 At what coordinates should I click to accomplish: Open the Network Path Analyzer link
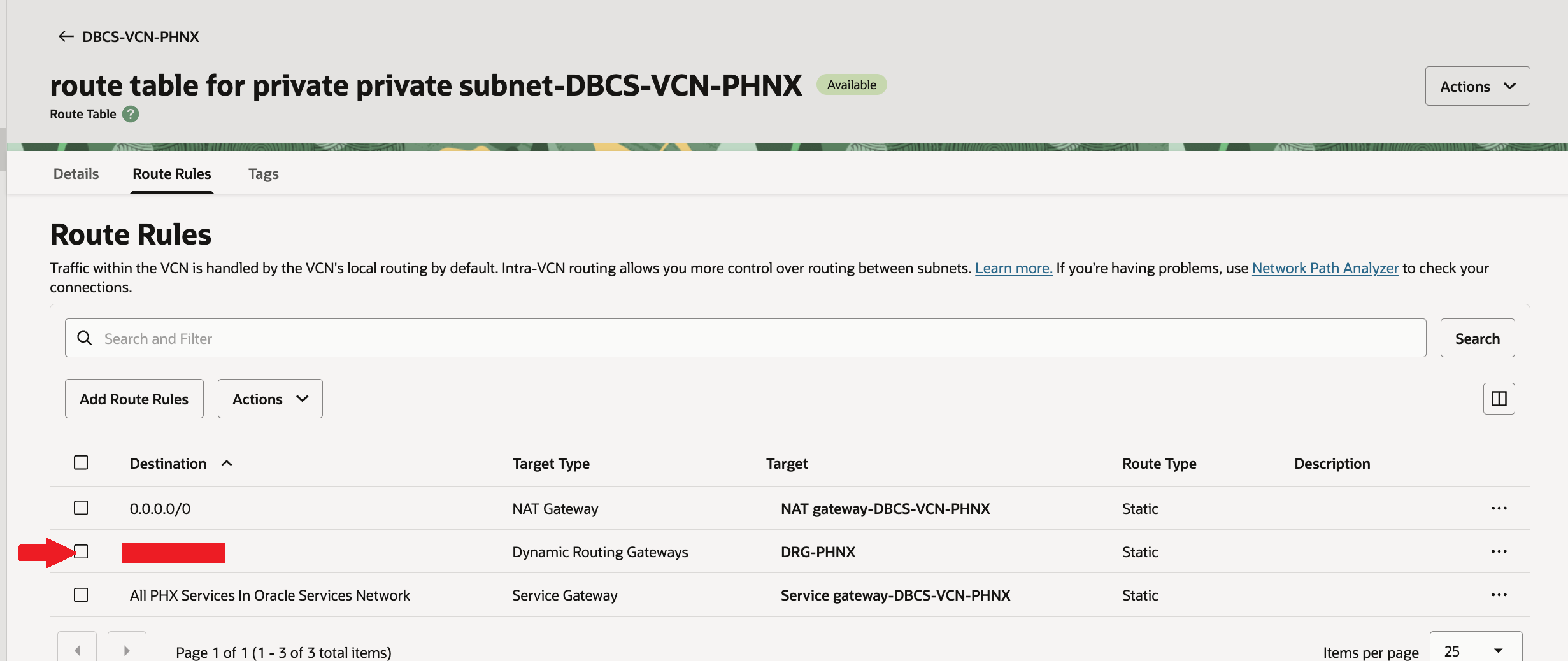click(x=1325, y=268)
